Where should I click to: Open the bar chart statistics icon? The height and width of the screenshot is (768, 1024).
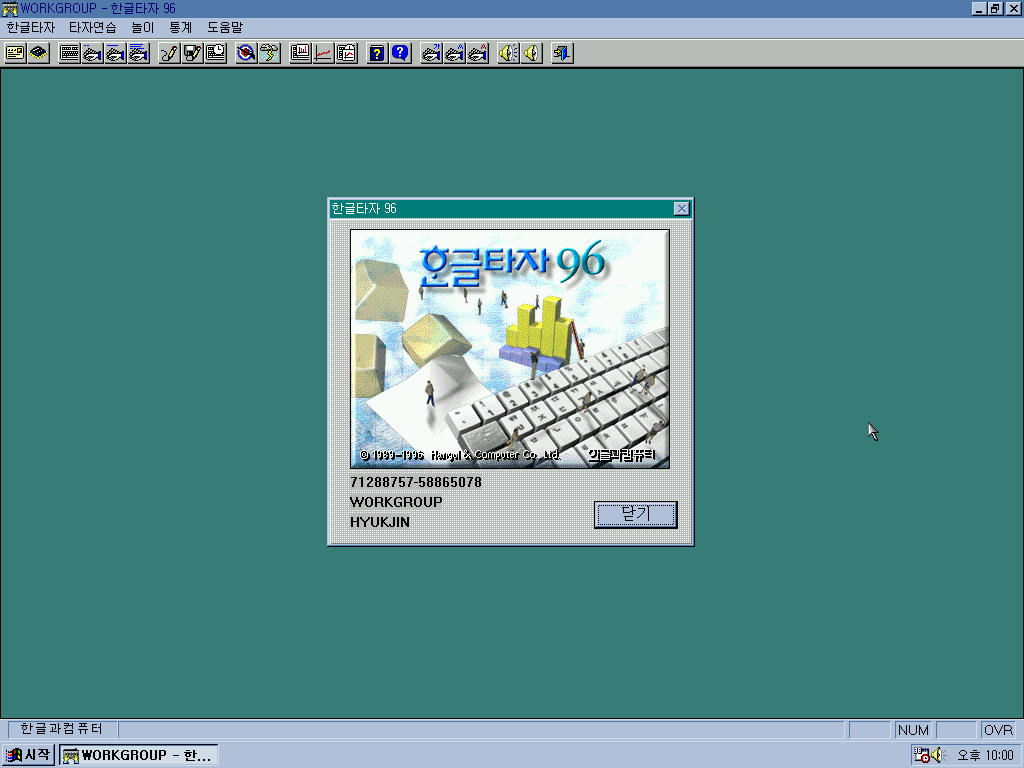pyautogui.click(x=300, y=53)
